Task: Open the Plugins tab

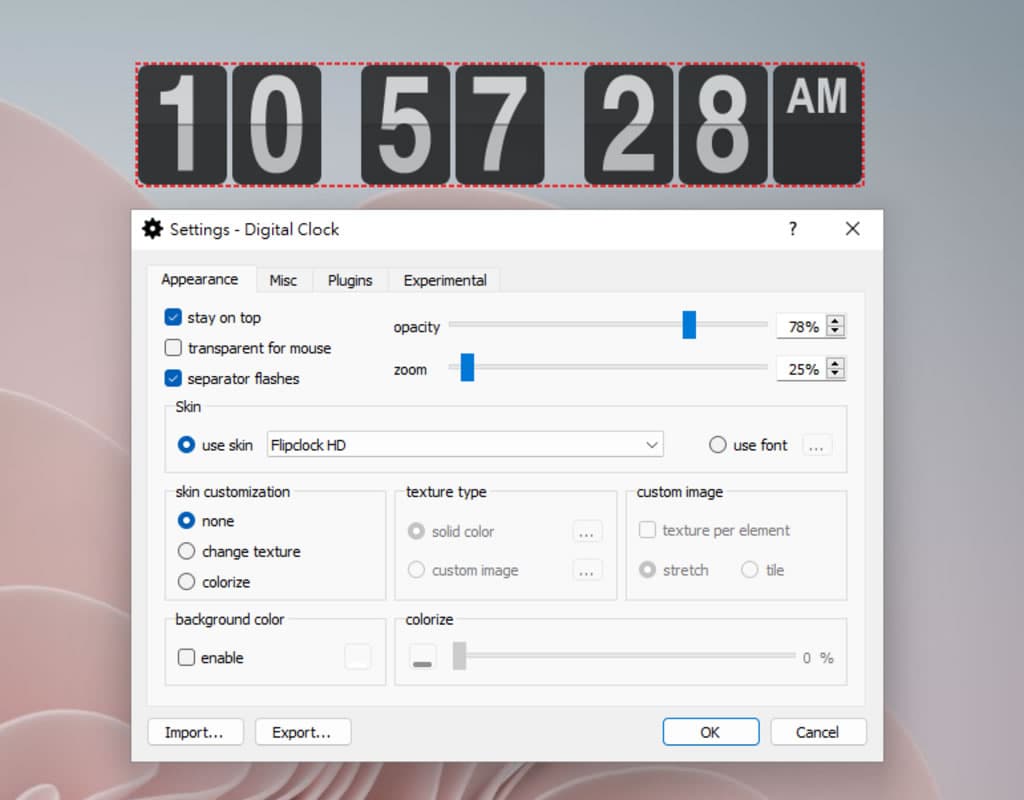Action: pyautogui.click(x=350, y=280)
